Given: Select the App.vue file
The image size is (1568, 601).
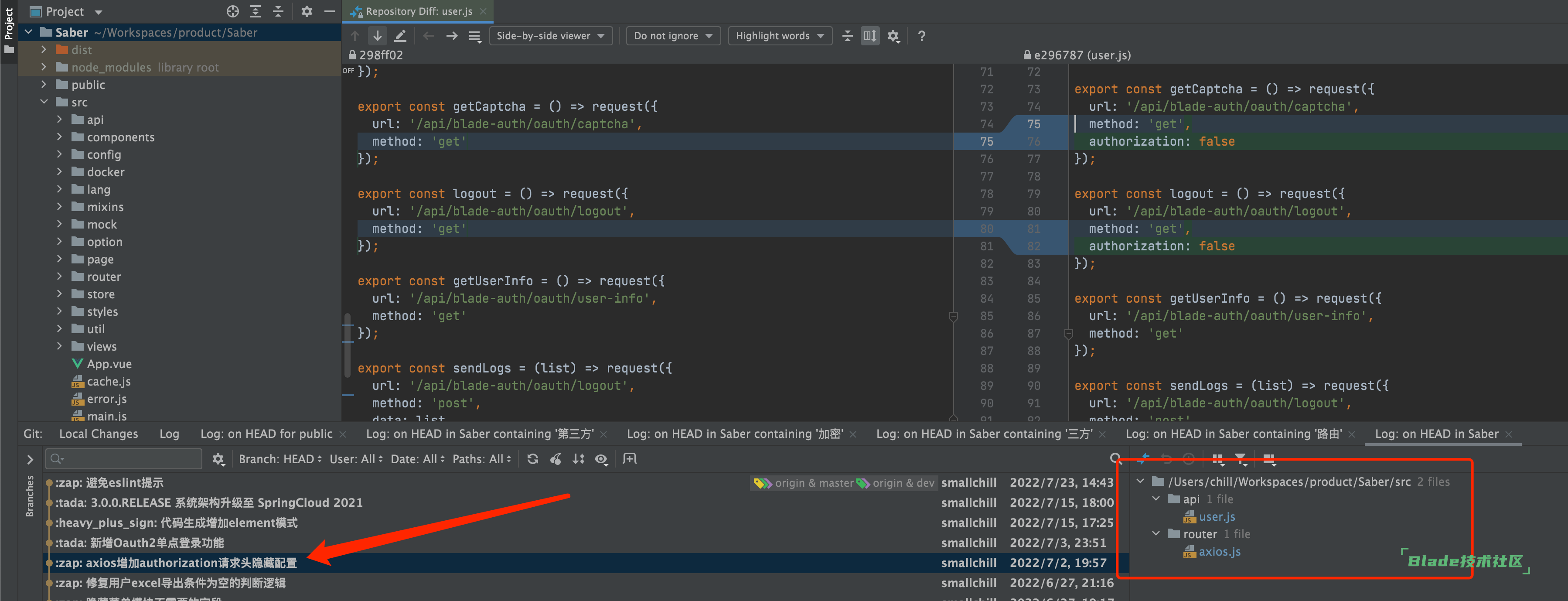Looking at the screenshot, I should [109, 364].
